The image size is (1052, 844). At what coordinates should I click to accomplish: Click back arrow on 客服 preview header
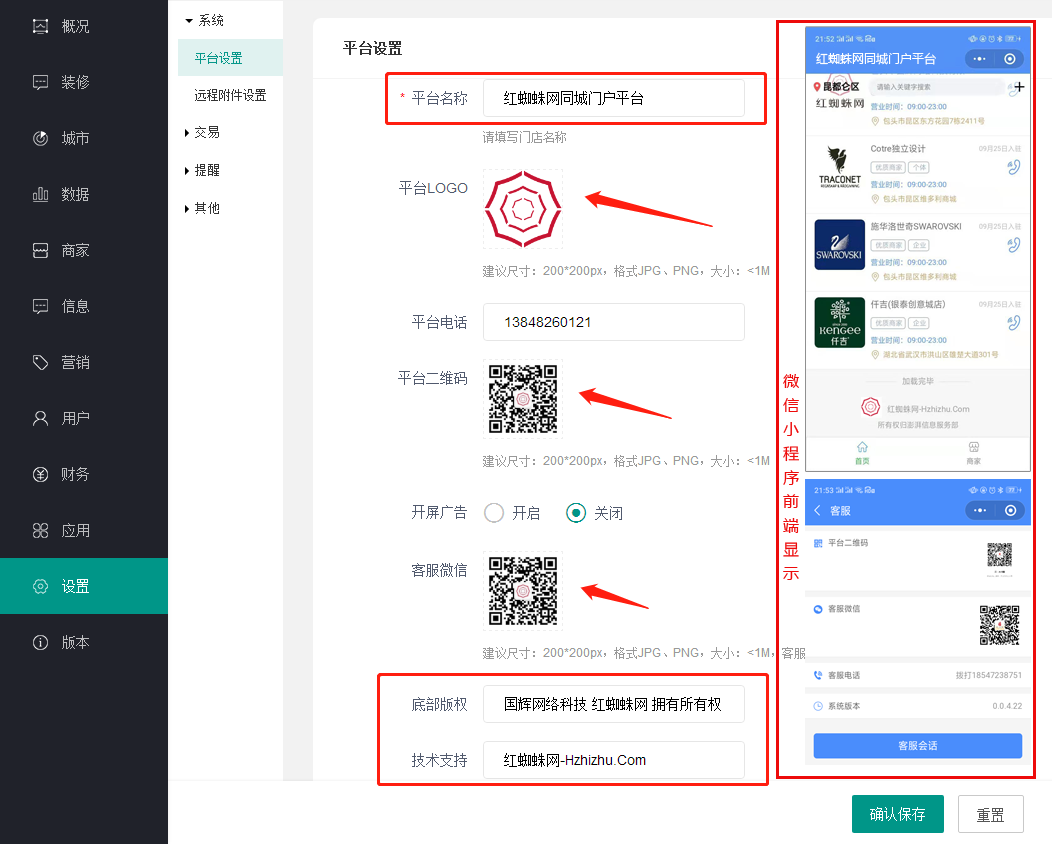click(x=817, y=511)
